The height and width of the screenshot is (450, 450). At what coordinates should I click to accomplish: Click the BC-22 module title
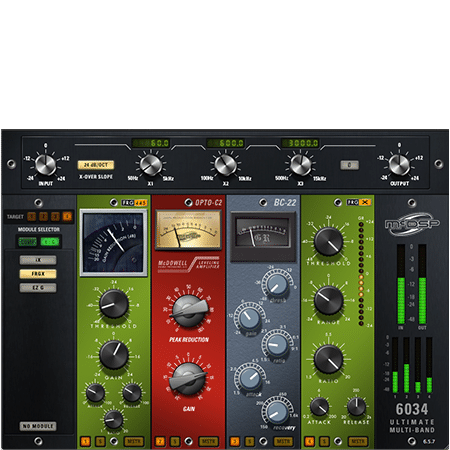coord(285,203)
